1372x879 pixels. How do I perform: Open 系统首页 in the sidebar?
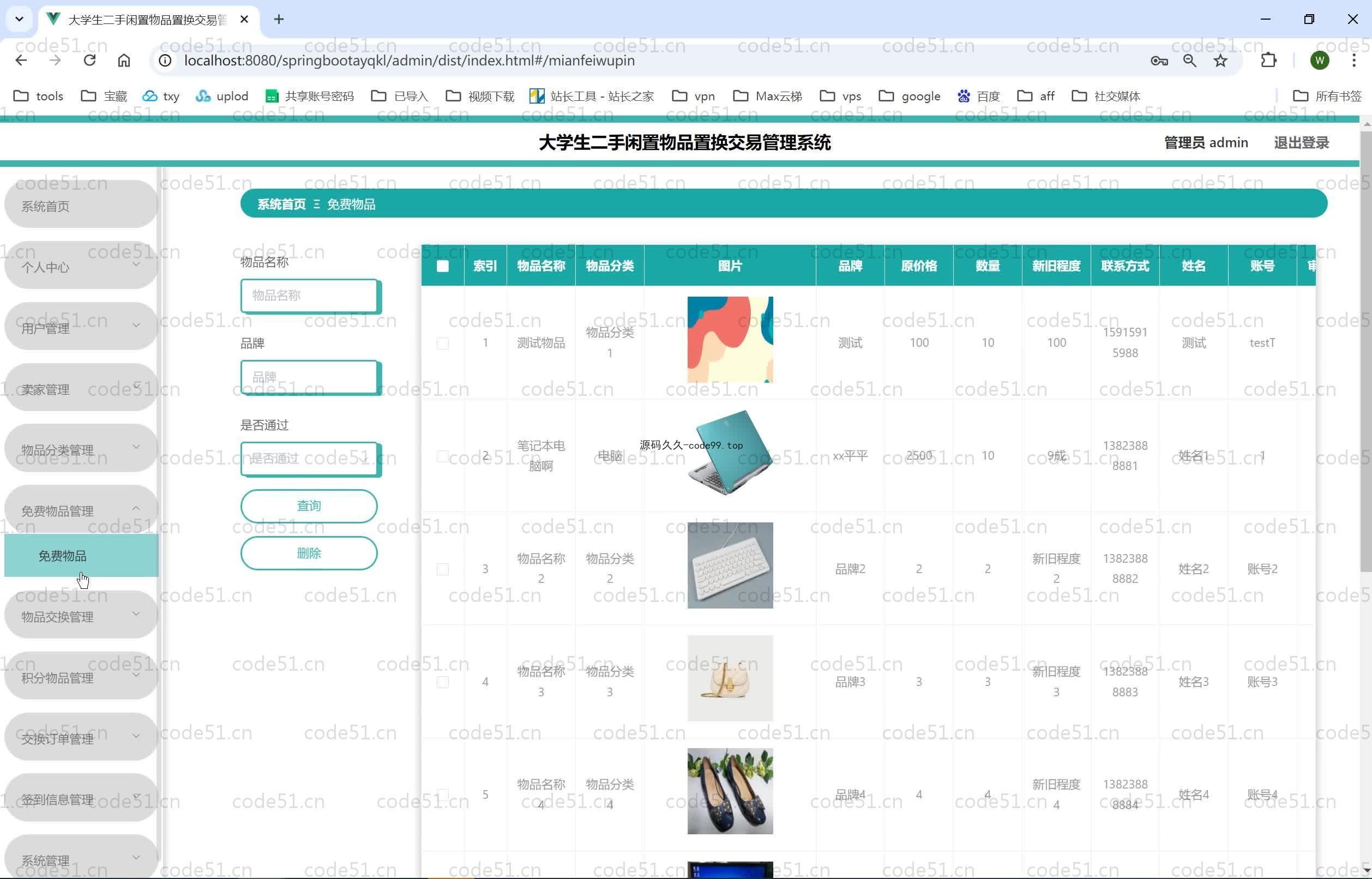tap(81, 206)
